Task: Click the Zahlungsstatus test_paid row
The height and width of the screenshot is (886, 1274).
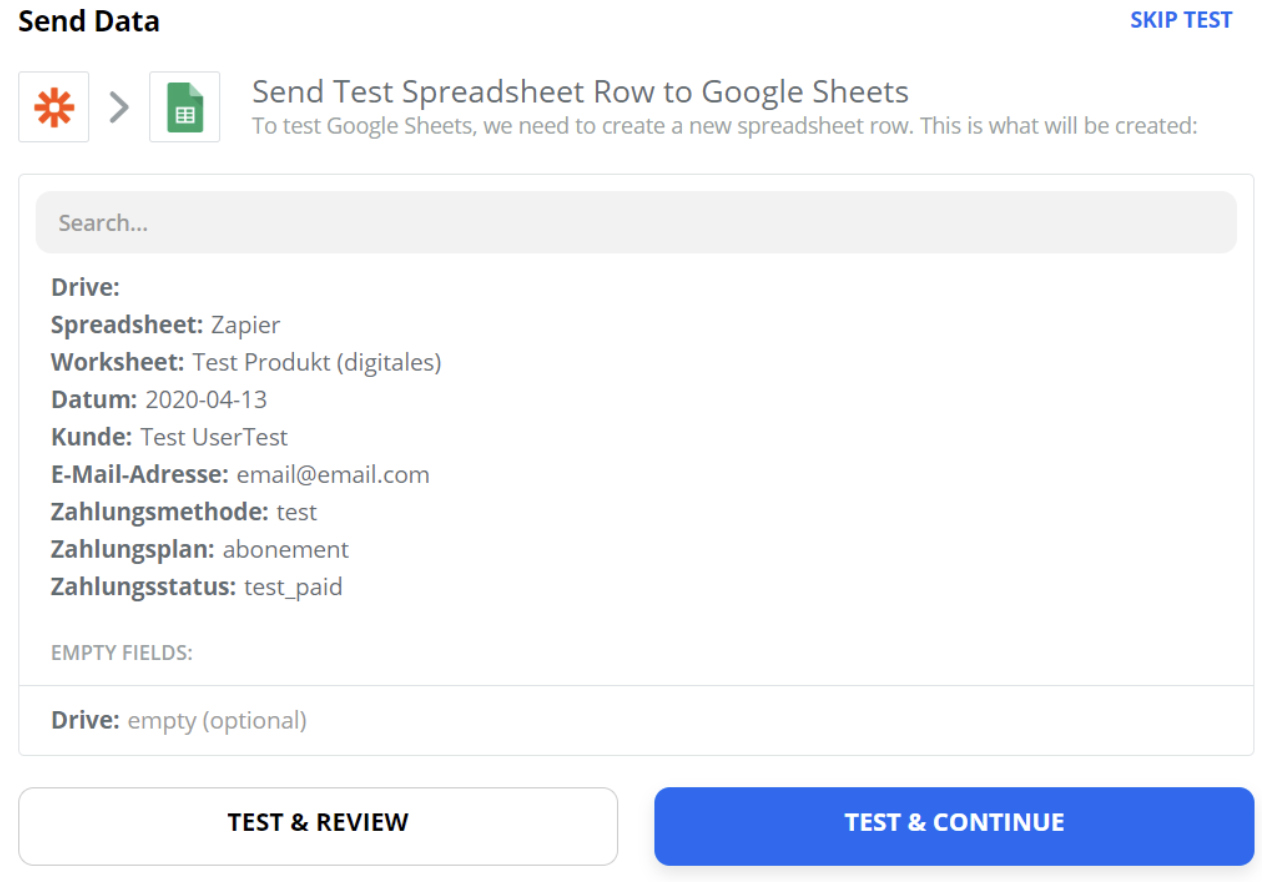Action: (x=197, y=587)
